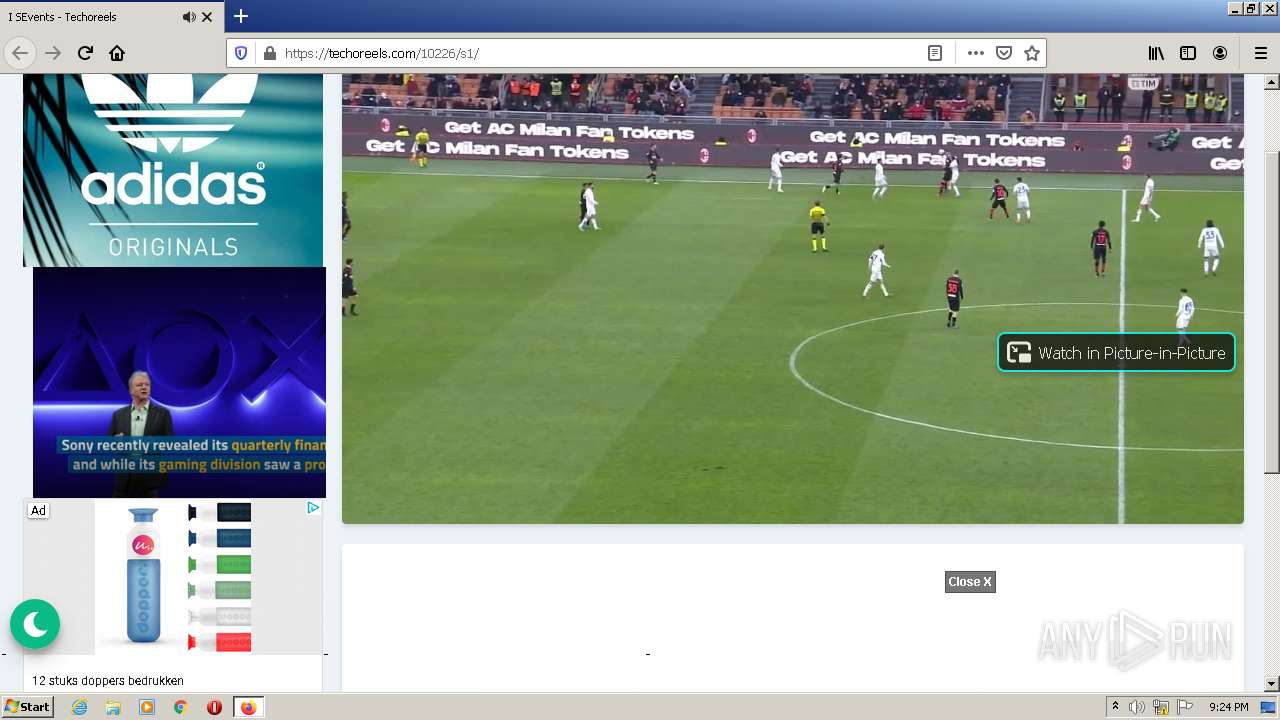The image size is (1280, 720).
Task: Open the Firefox hamburger menu
Action: pyautogui.click(x=1260, y=53)
